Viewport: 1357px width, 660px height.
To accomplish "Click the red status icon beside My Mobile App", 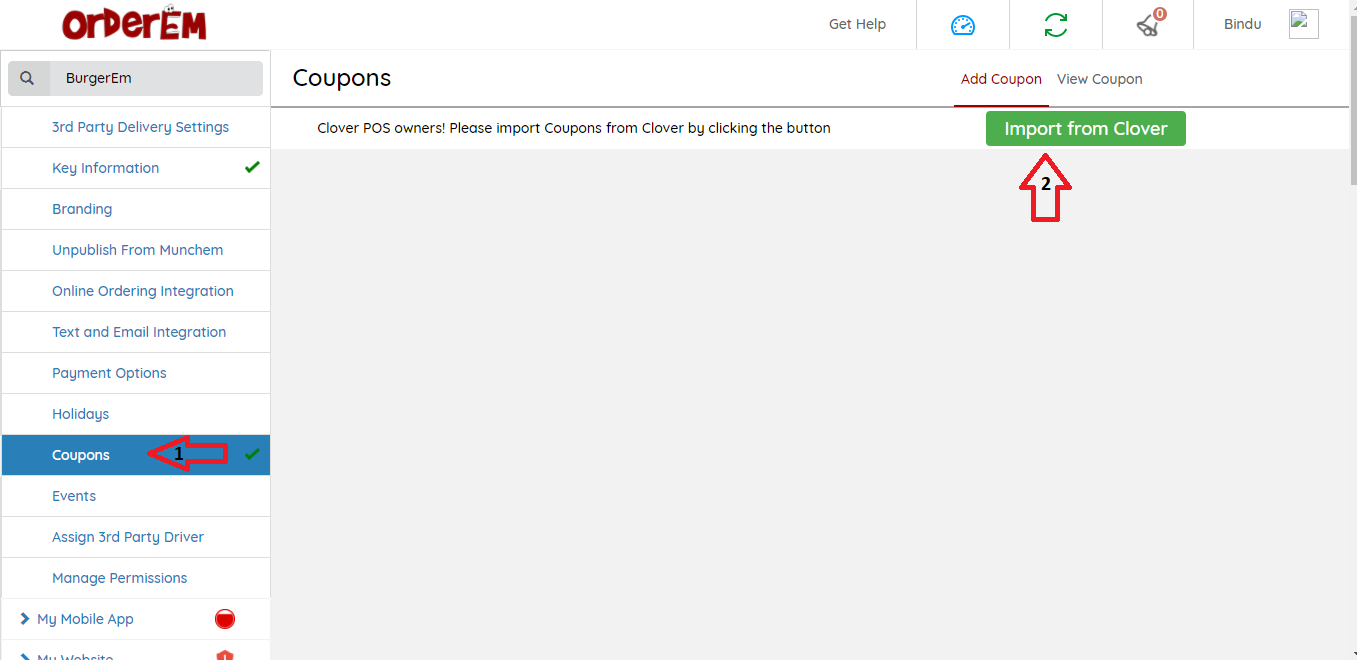I will 225,619.
